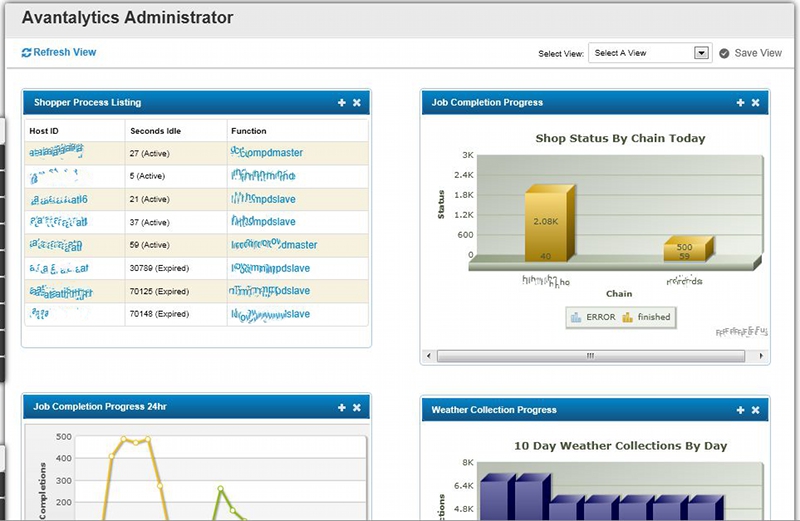800x521 pixels.
Task: Click chart scrollbar left arrow
Action: 429,356
